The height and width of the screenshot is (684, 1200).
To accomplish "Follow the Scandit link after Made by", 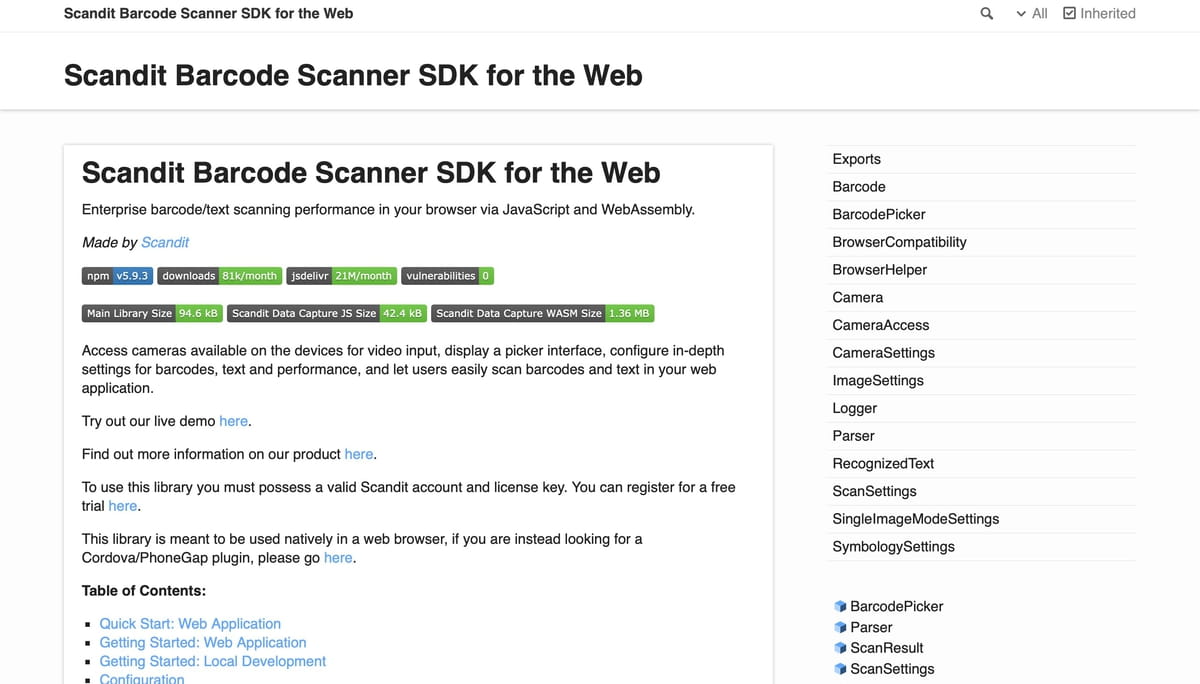I will [165, 243].
